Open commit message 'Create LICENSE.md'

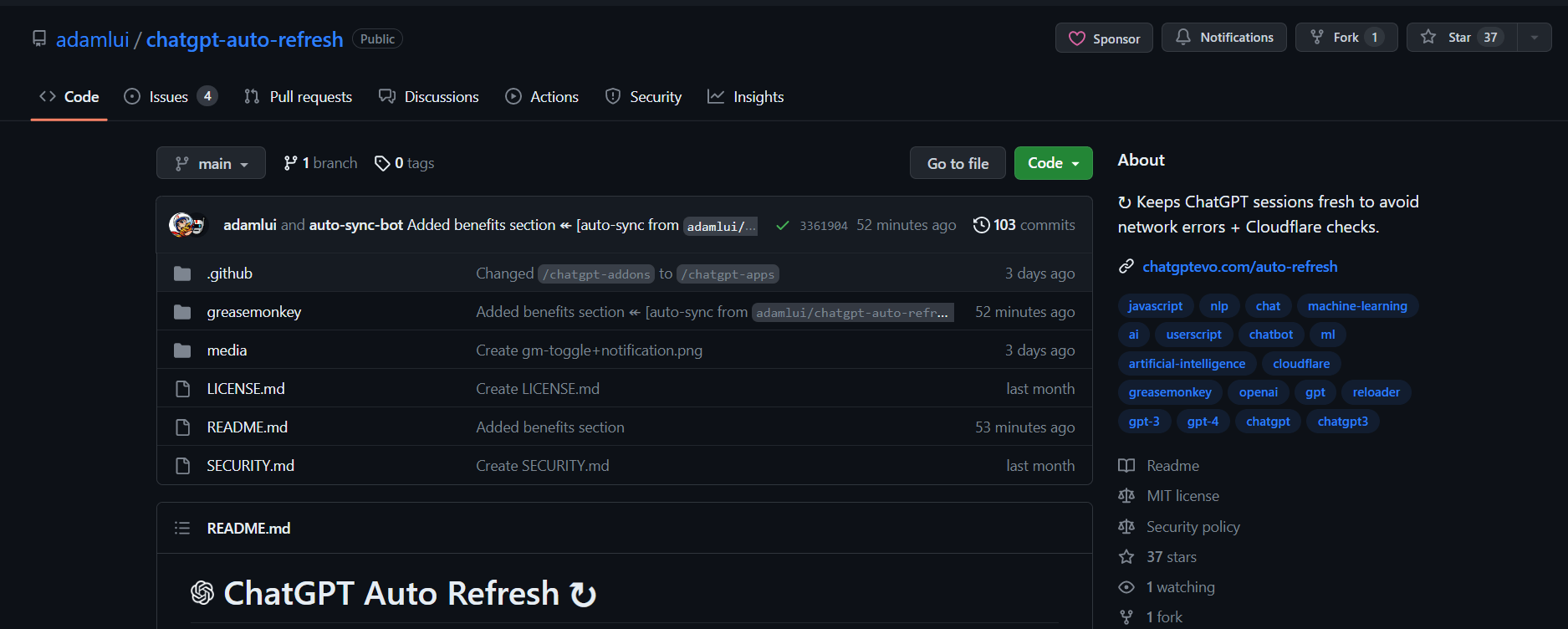pyautogui.click(x=538, y=389)
